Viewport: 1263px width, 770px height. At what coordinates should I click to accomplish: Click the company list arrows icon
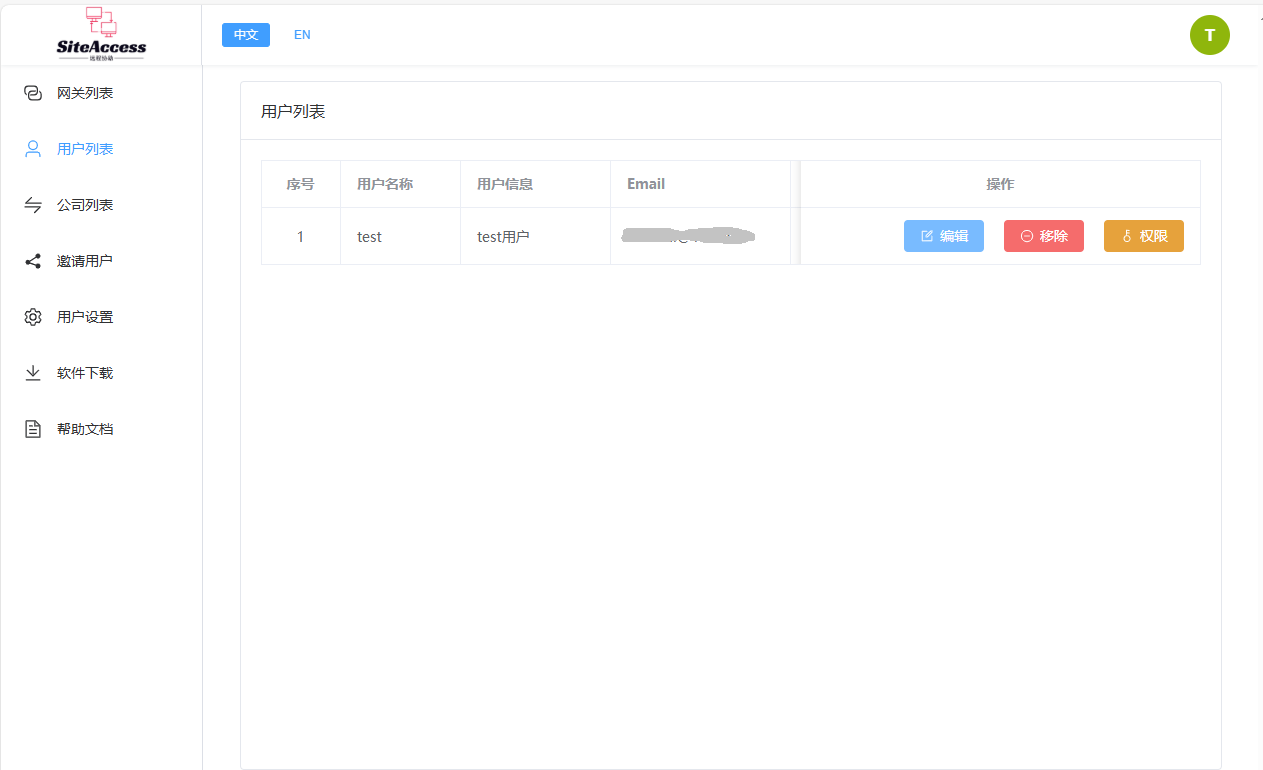[x=33, y=205]
